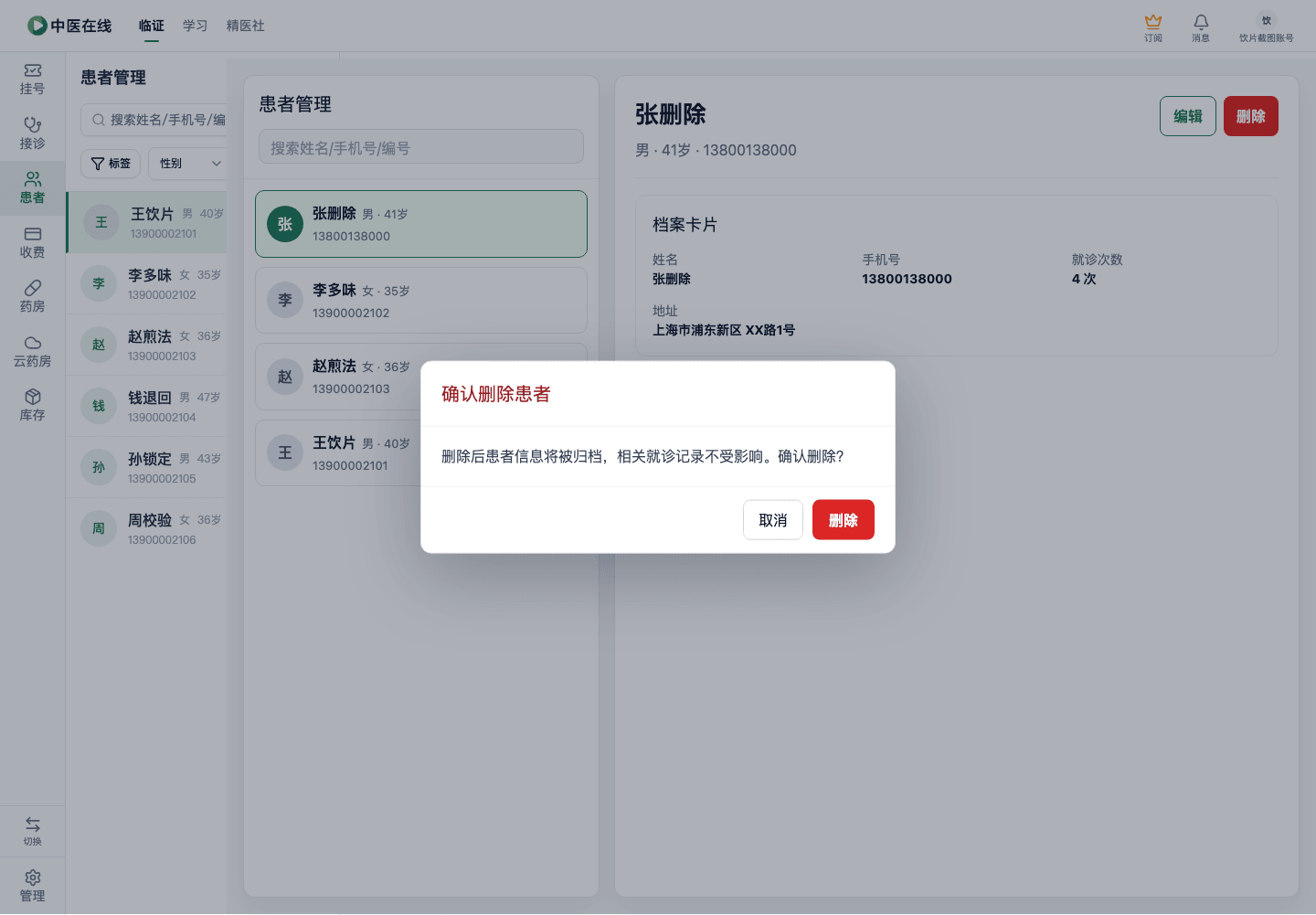Go to 挂号 in the sidebar
Viewport: 1316px width, 915px height.
coord(32,80)
